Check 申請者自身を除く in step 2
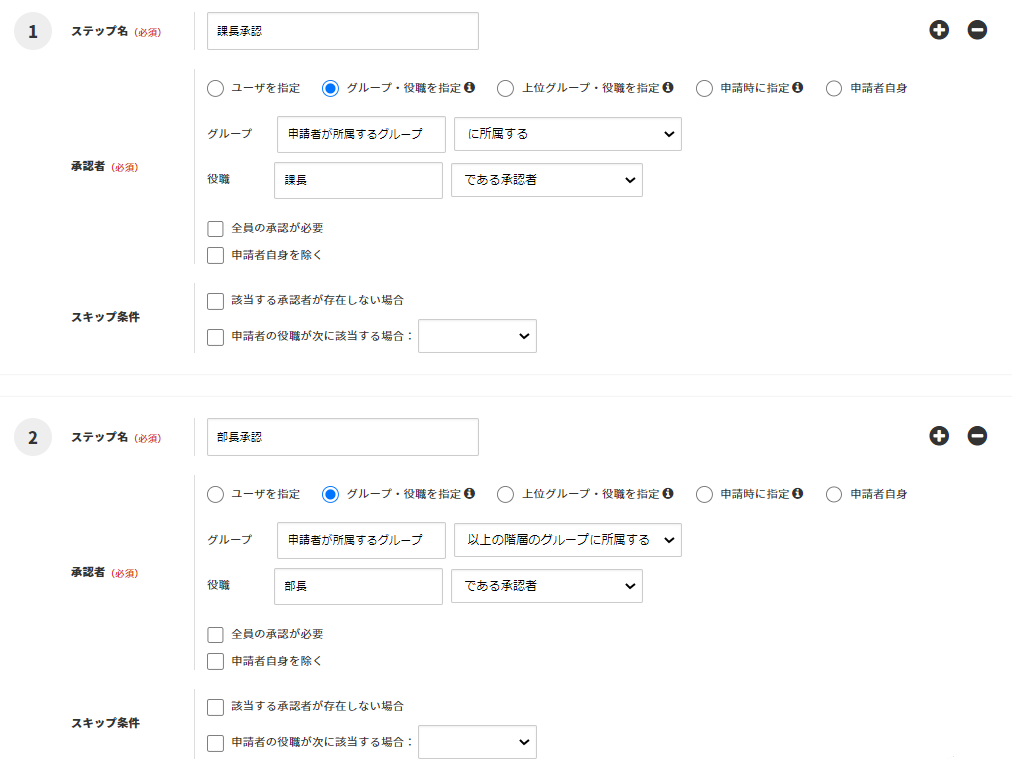1012x771 pixels. tap(215, 661)
